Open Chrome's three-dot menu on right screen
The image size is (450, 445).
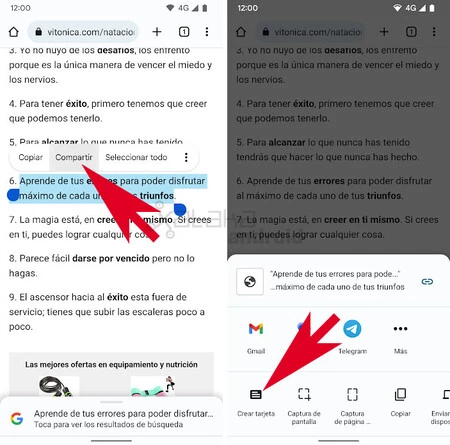click(x=434, y=32)
